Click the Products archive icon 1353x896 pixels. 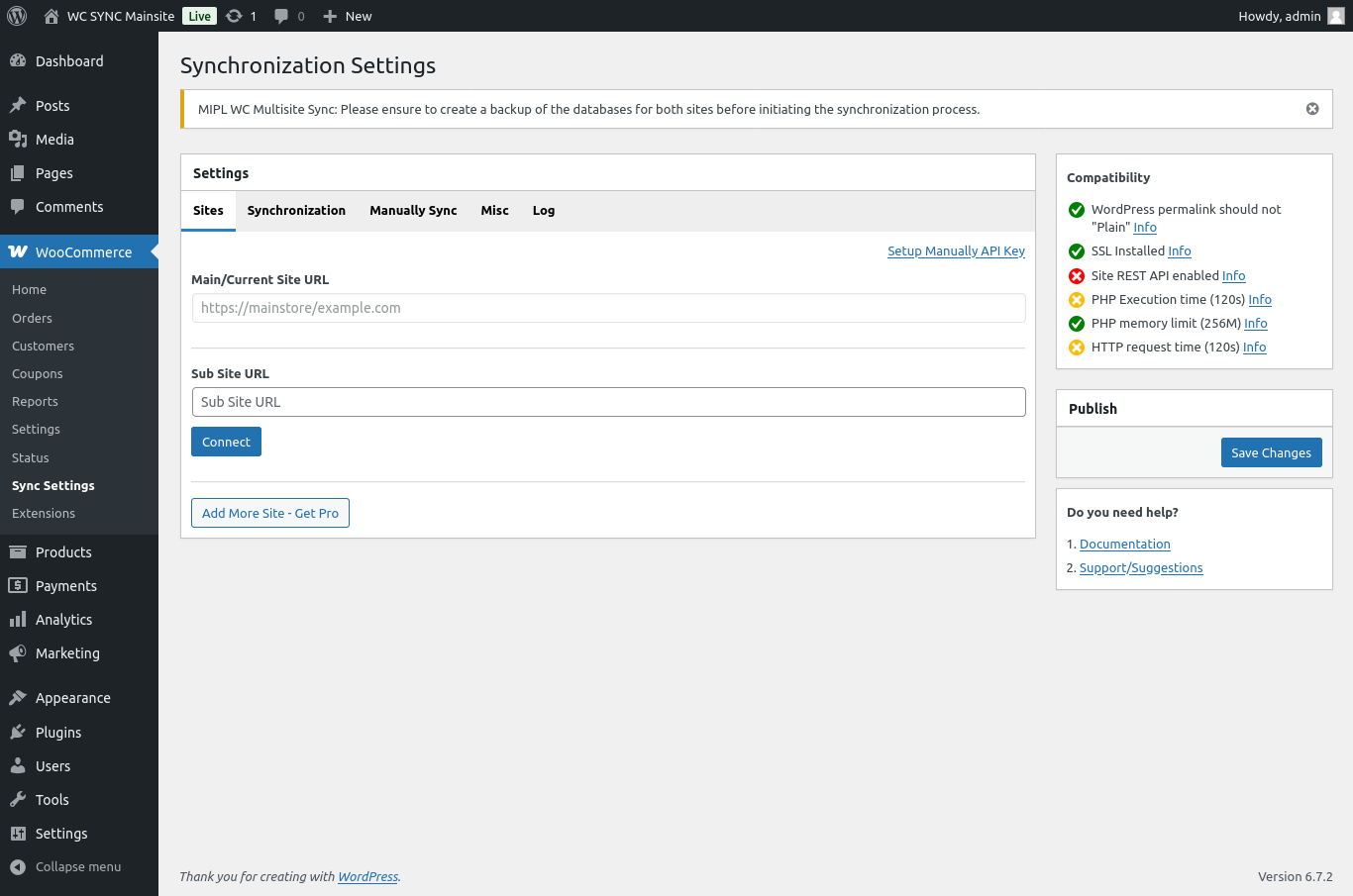click(x=18, y=552)
